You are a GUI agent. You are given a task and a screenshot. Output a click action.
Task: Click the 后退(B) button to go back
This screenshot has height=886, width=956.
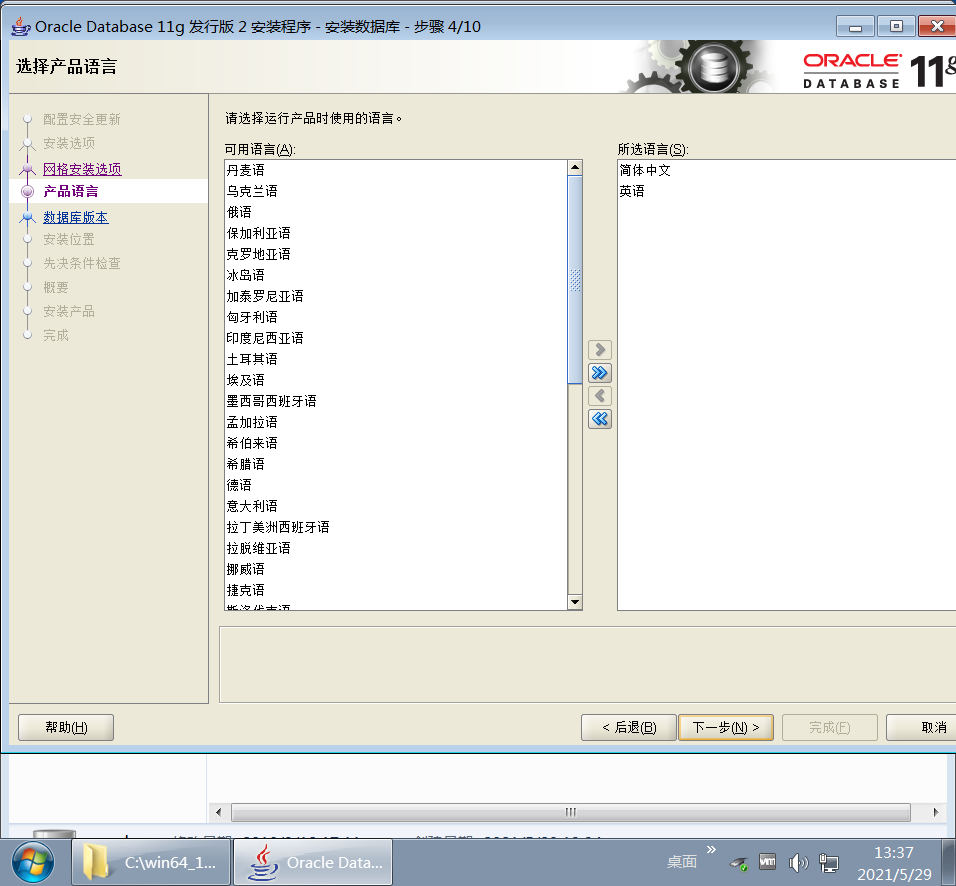tap(628, 727)
